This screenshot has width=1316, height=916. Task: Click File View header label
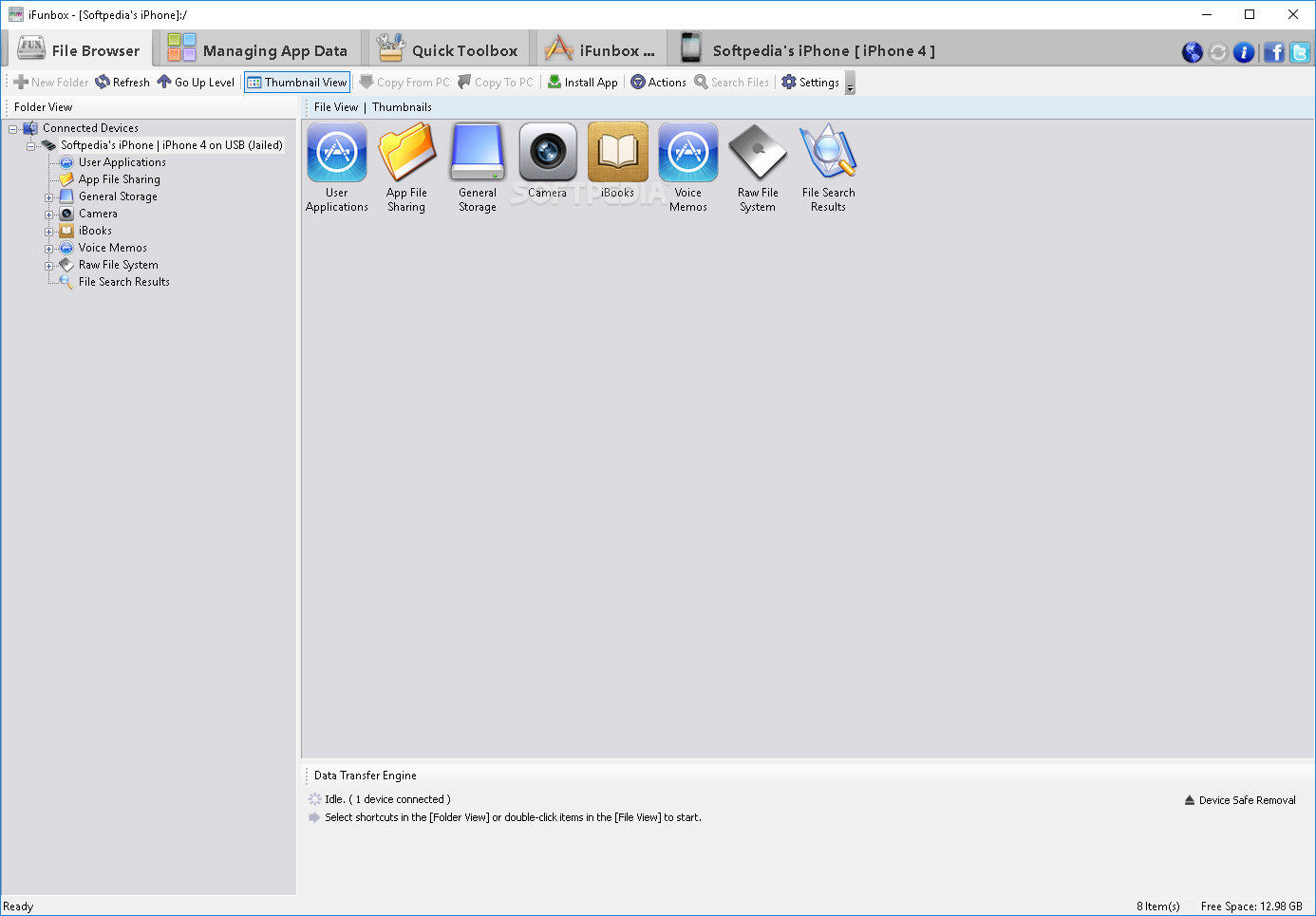point(336,107)
